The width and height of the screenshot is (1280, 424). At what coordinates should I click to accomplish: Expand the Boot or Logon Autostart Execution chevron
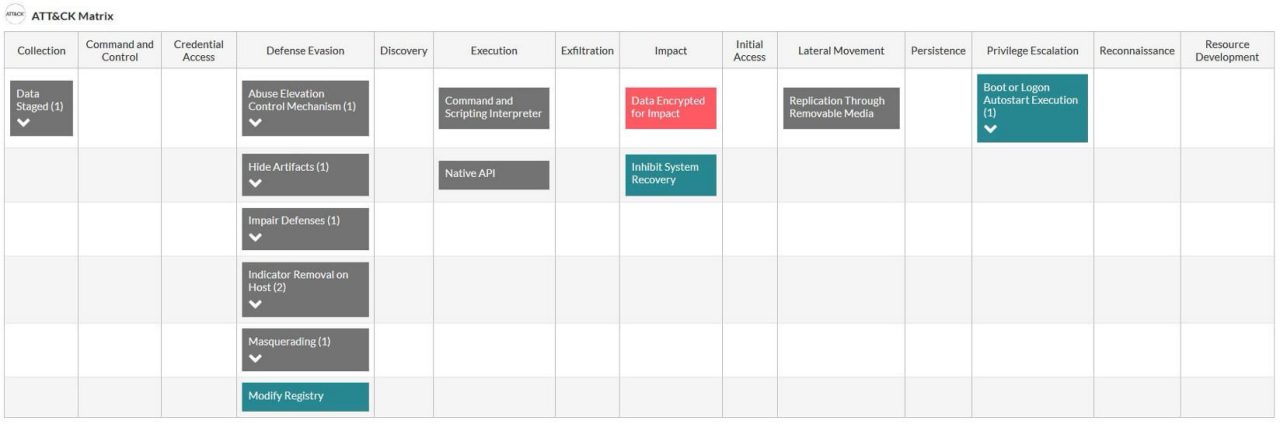coord(990,129)
